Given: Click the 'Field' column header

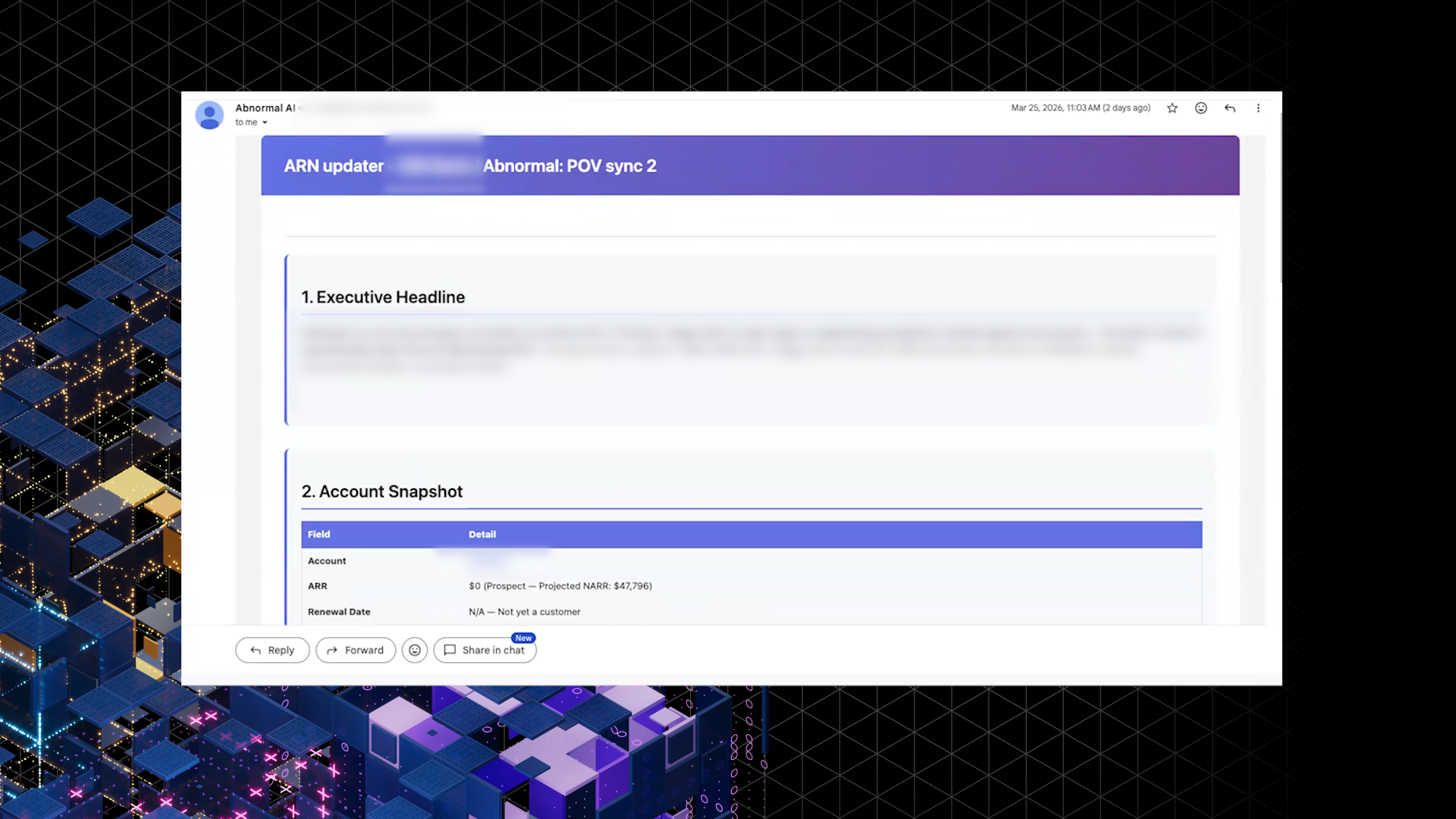Looking at the screenshot, I should (319, 535).
